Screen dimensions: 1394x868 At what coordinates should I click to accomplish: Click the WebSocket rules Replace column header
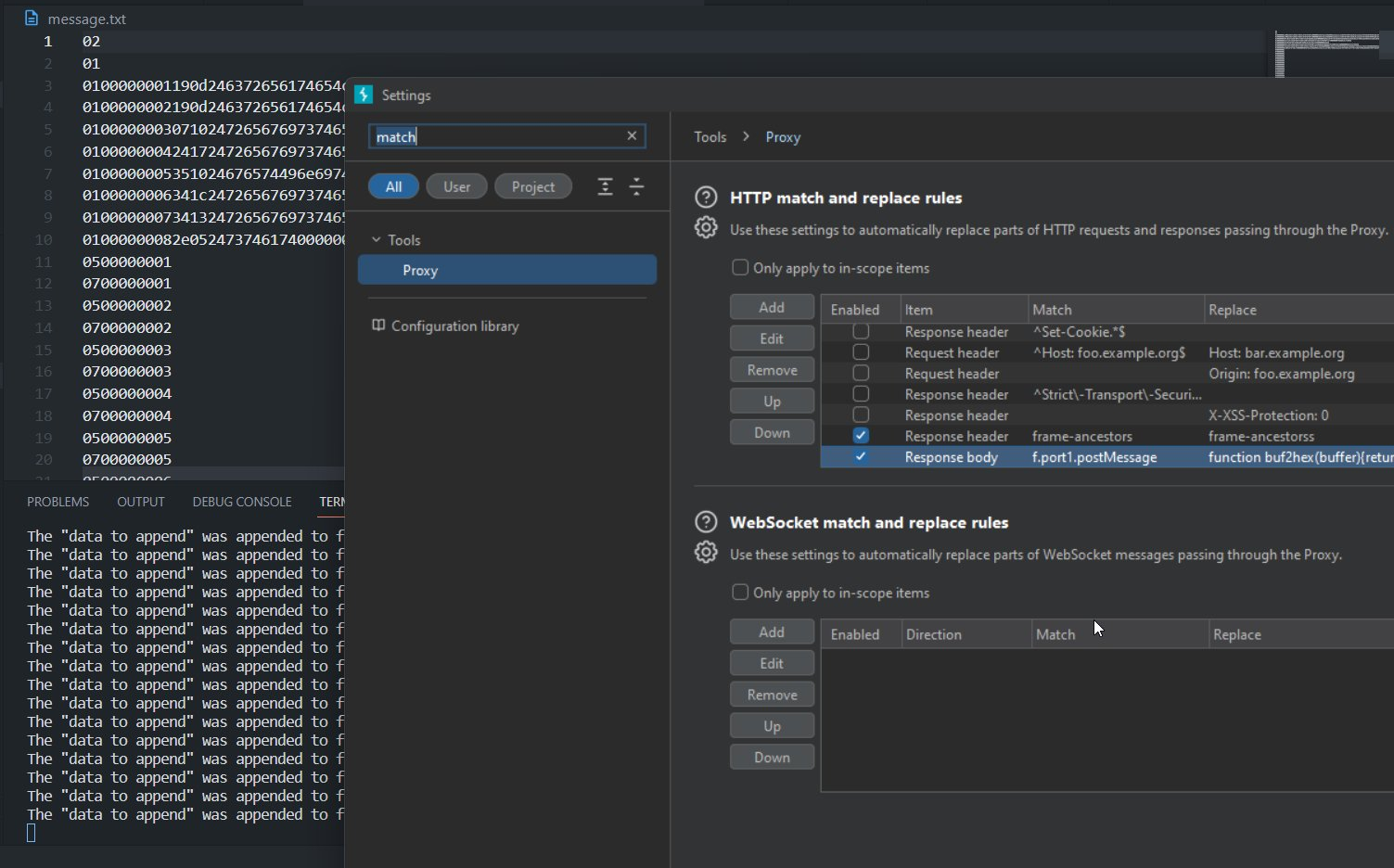coord(1301,634)
